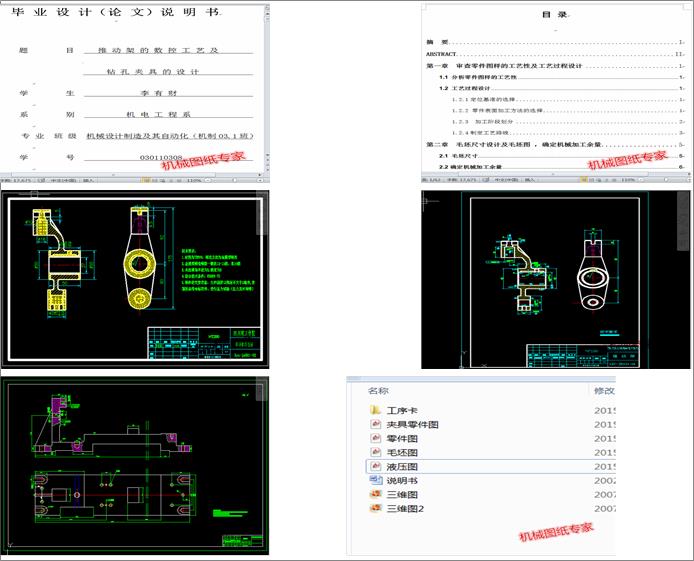The width and height of the screenshot is (694, 561).
Task: Click the zoom slider in cover-page Word window
Action: tap(234, 180)
